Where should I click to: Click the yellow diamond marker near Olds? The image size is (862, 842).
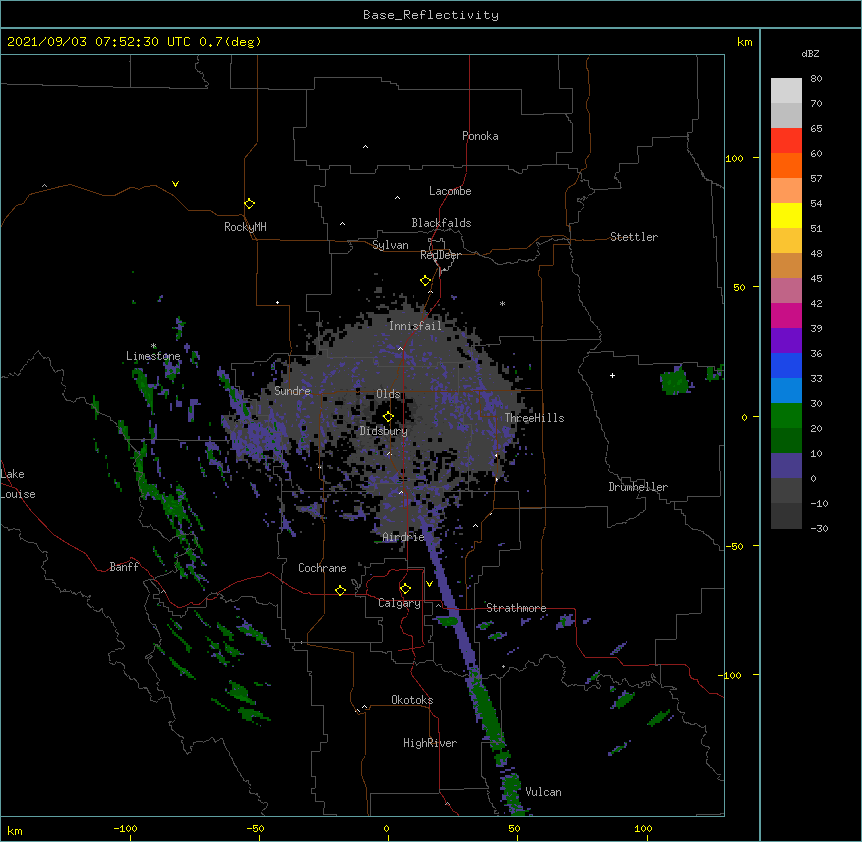tap(388, 417)
